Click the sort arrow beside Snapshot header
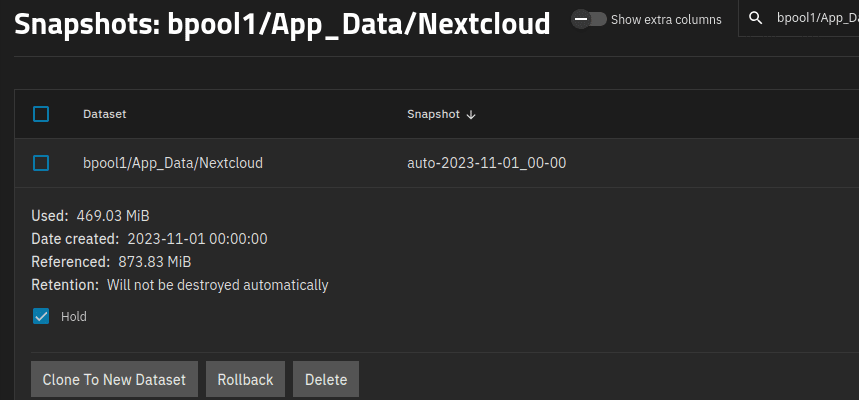Viewport: 859px width, 400px height. coord(471,114)
